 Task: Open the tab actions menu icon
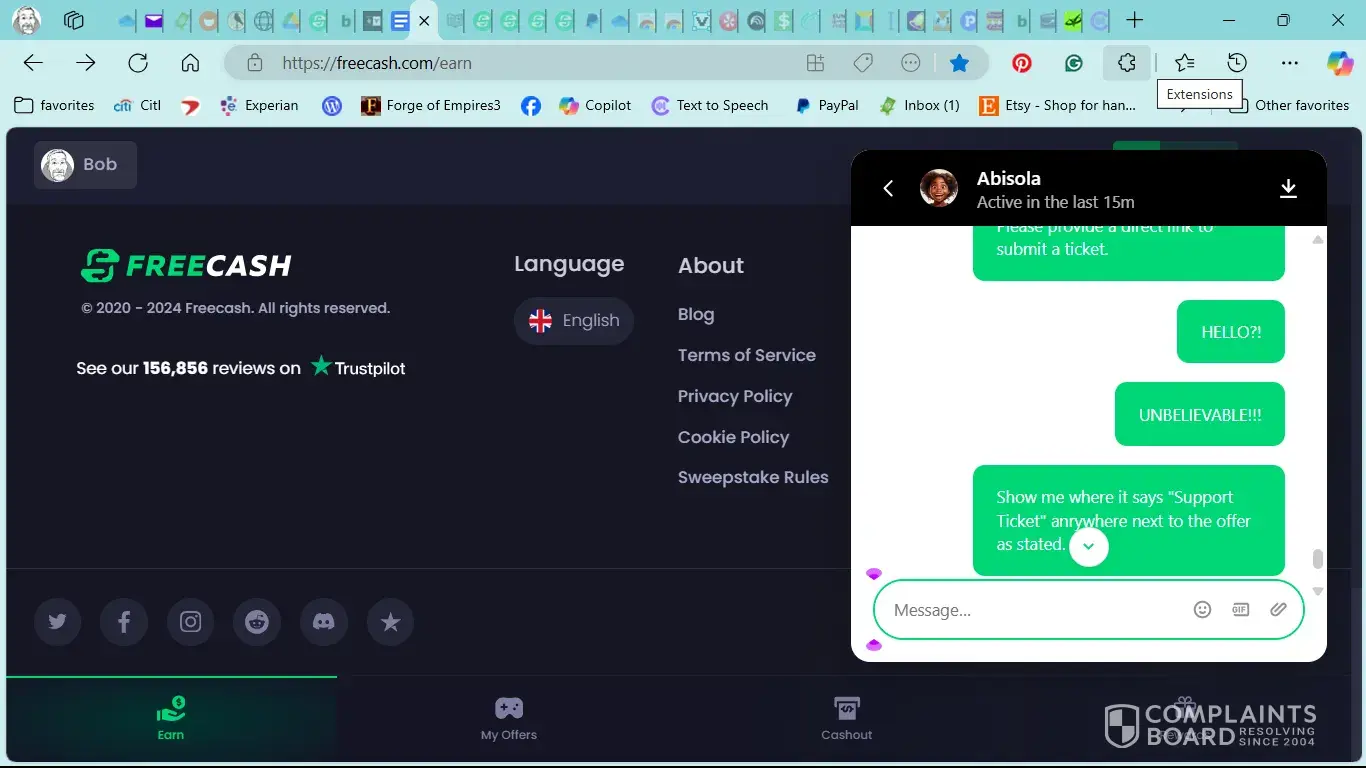coord(73,20)
